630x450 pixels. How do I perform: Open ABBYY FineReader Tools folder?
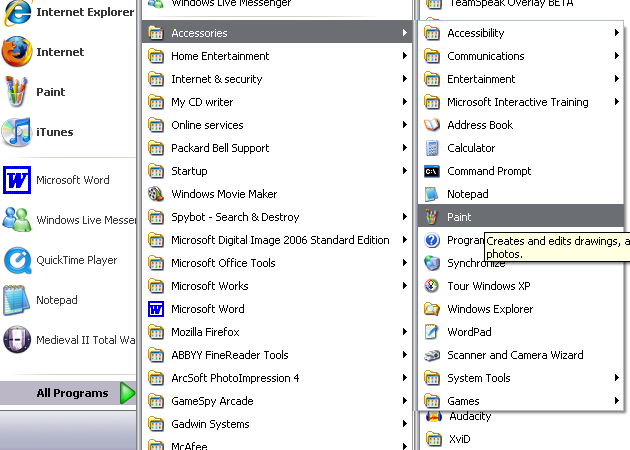pos(277,355)
